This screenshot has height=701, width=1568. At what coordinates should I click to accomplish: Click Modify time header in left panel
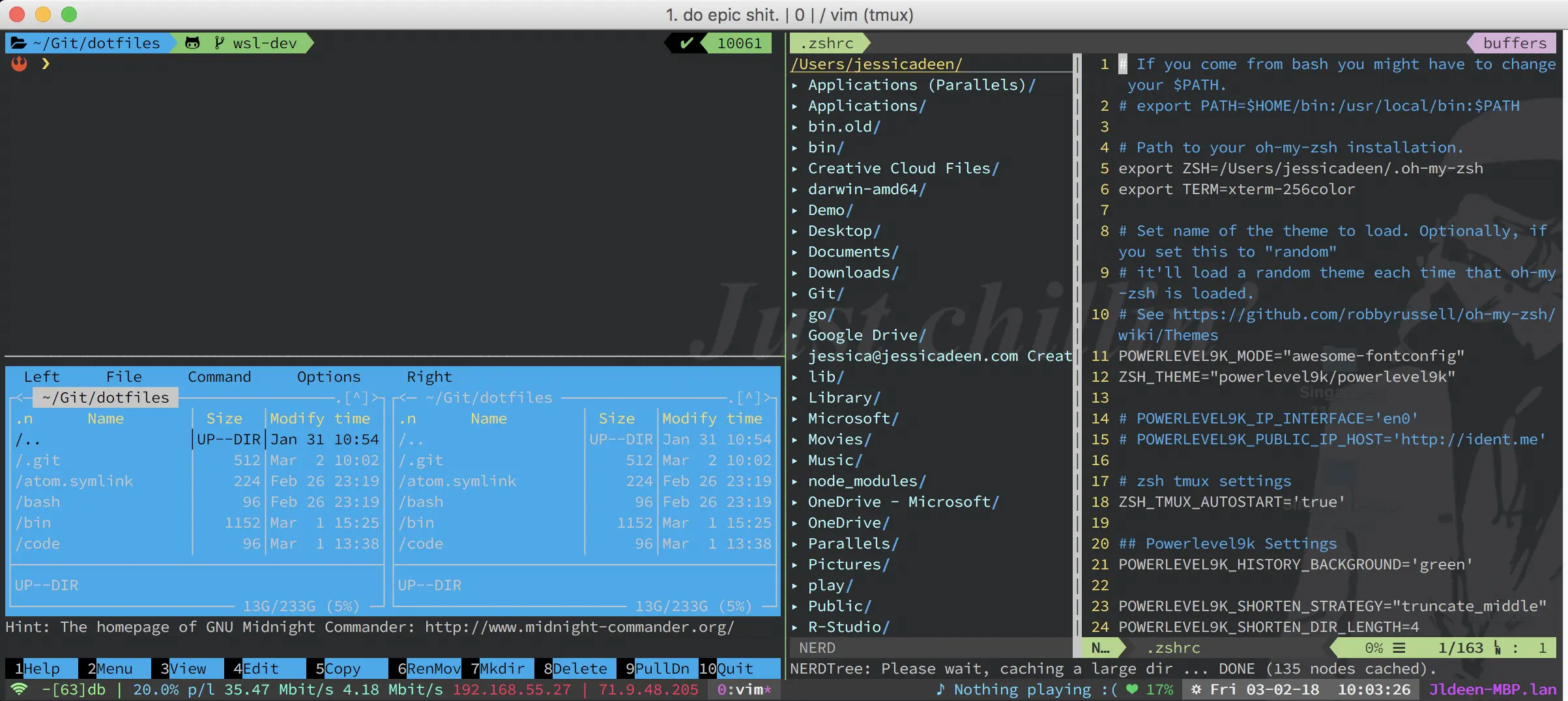click(320, 418)
